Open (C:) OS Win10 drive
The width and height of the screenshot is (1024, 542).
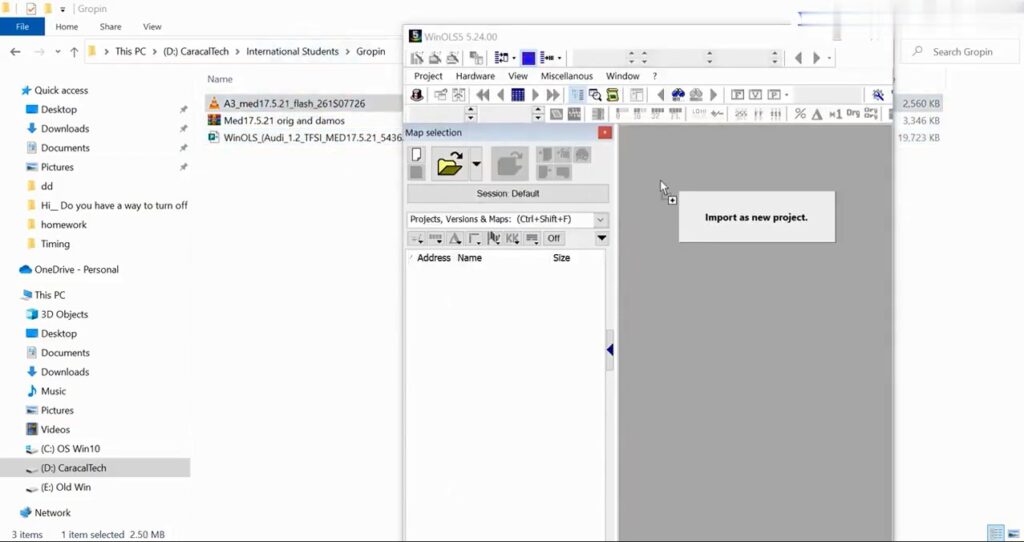(70, 449)
